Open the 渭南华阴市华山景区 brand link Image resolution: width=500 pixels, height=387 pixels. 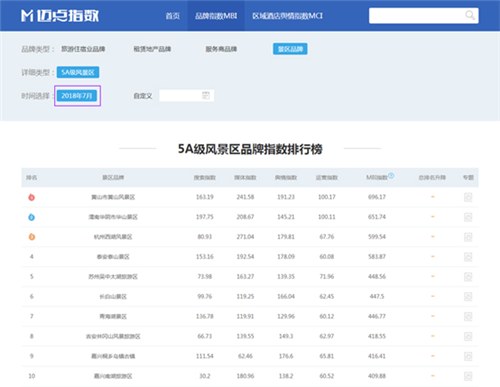pyautogui.click(x=113, y=217)
